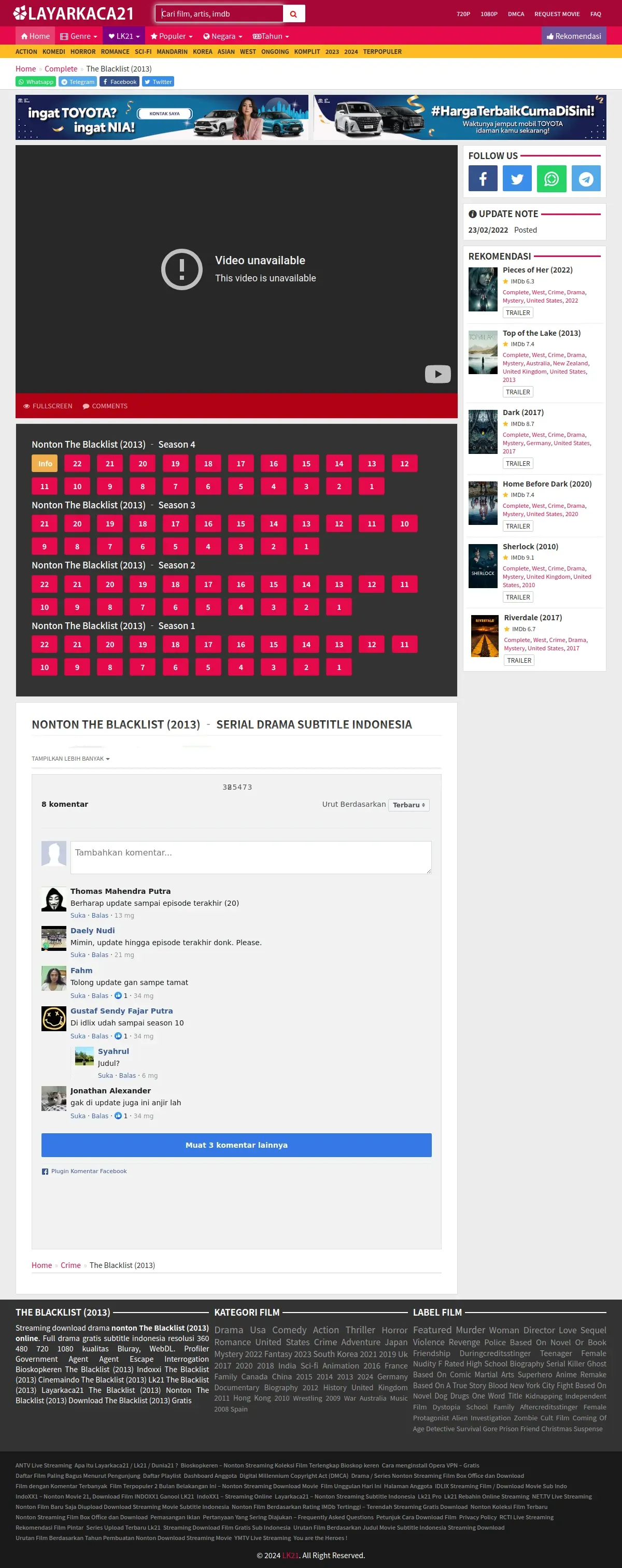Select Season 4 episode 22
This screenshot has height=1568, width=622.
(x=77, y=463)
